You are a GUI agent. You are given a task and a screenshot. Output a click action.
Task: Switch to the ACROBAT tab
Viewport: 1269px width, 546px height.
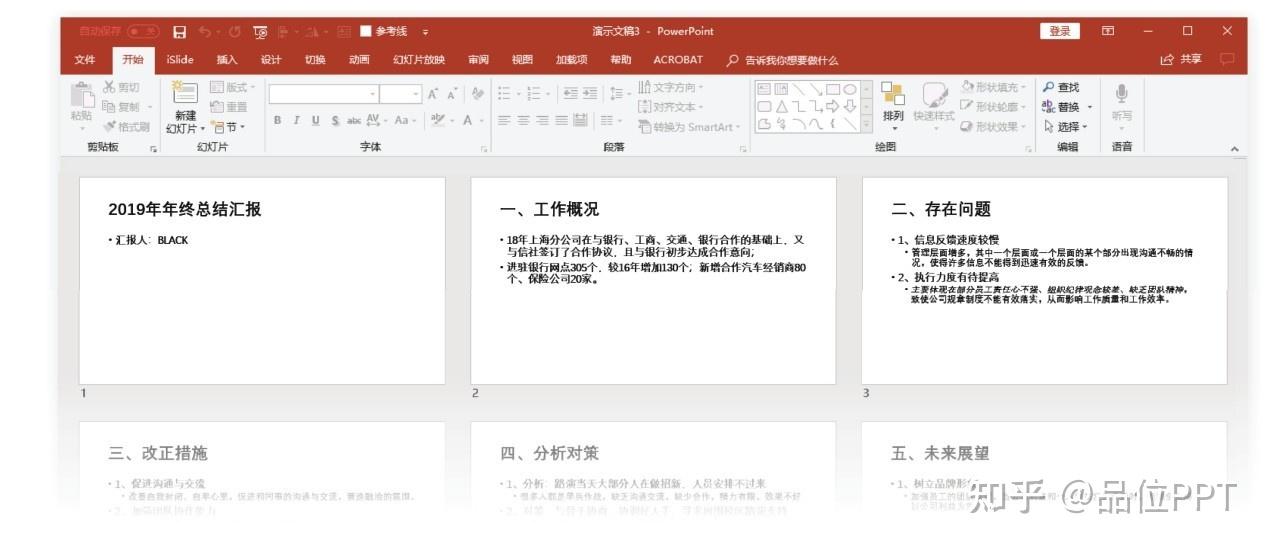678,60
